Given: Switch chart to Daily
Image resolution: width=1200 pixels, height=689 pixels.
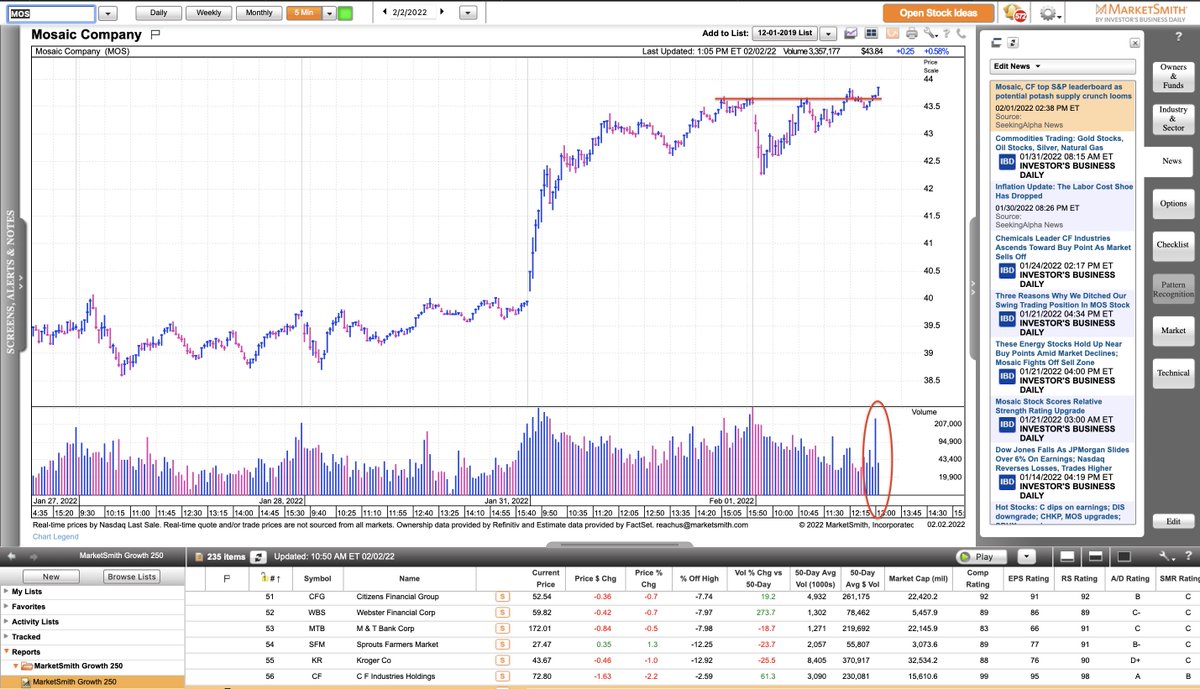Looking at the screenshot, I should 159,13.
